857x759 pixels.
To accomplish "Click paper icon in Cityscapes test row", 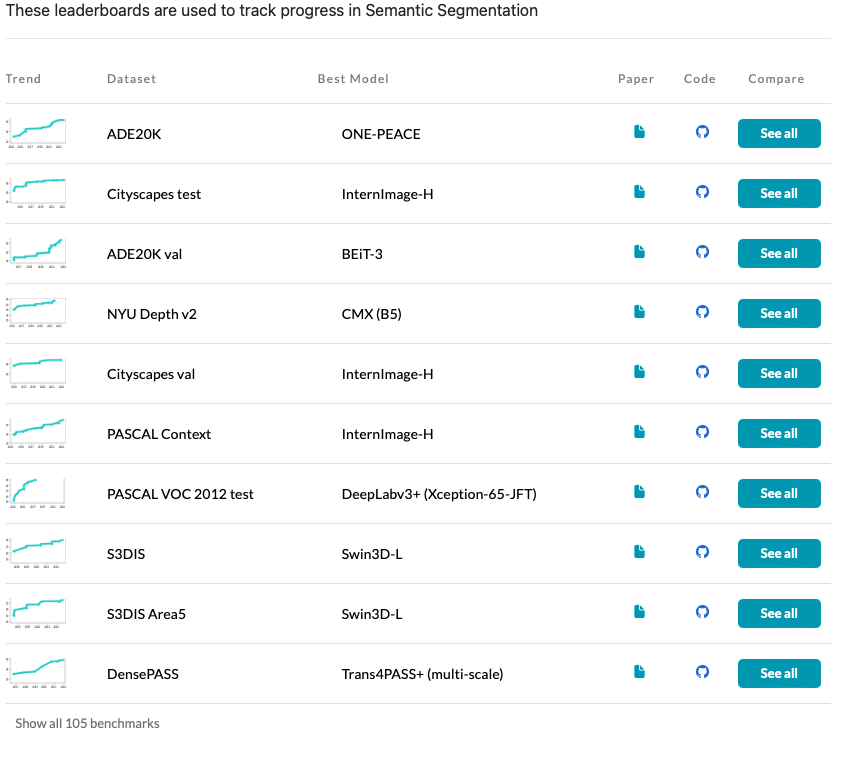I will coord(640,192).
